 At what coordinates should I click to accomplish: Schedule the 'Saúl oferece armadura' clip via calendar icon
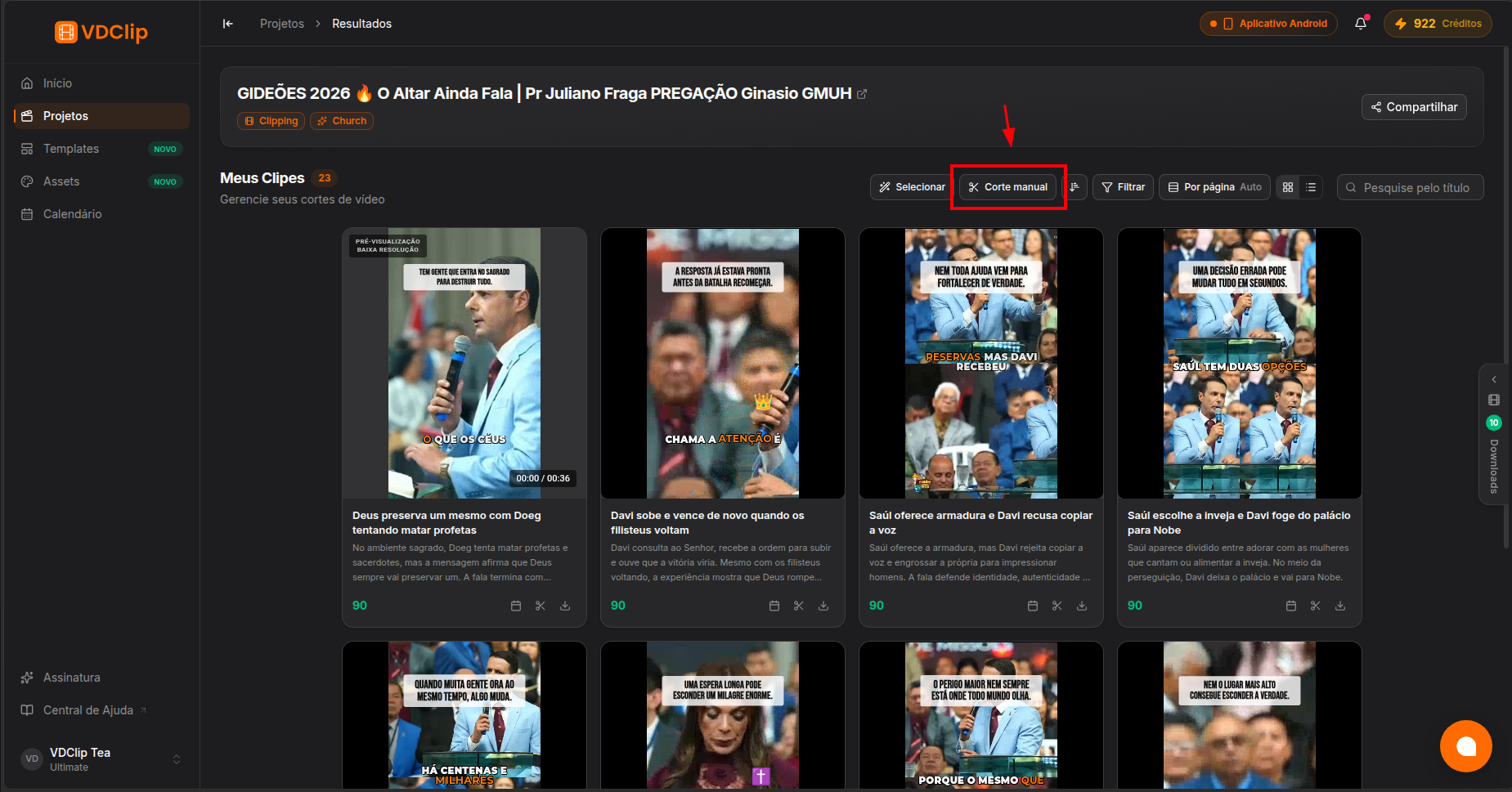click(1033, 606)
